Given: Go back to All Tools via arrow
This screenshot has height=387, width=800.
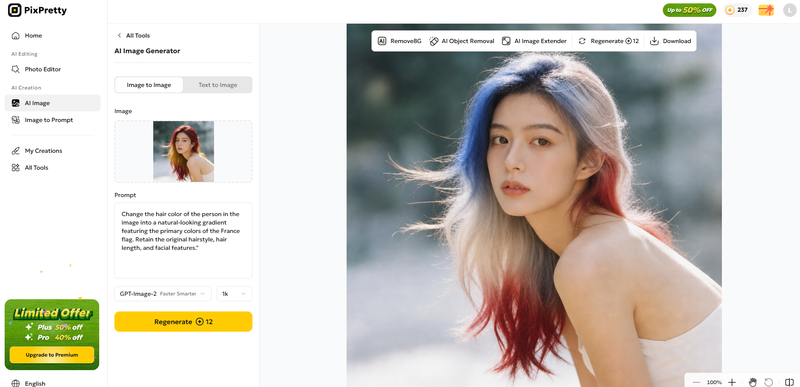Looking at the screenshot, I should pos(119,36).
